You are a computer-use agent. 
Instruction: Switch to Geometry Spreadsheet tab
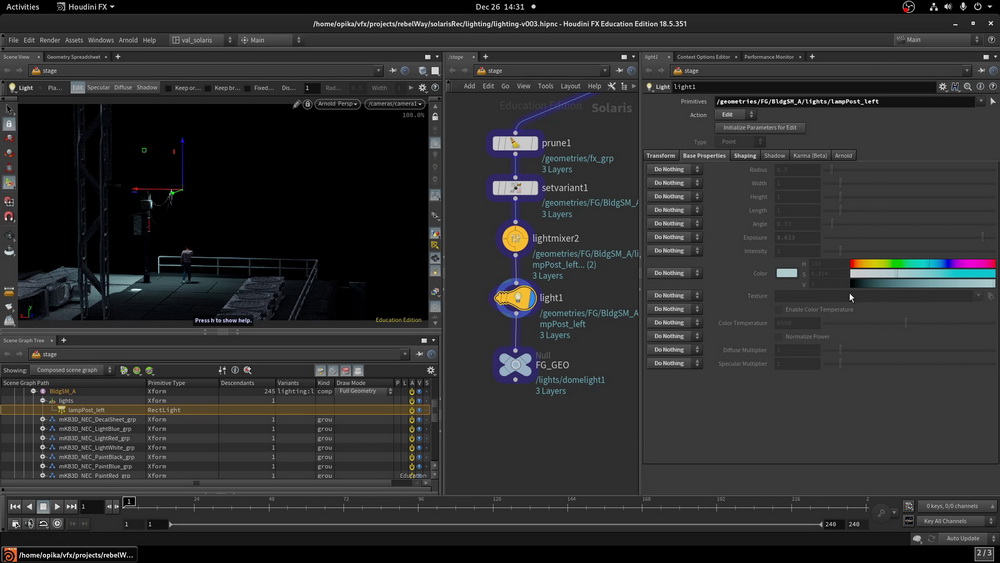pos(73,57)
